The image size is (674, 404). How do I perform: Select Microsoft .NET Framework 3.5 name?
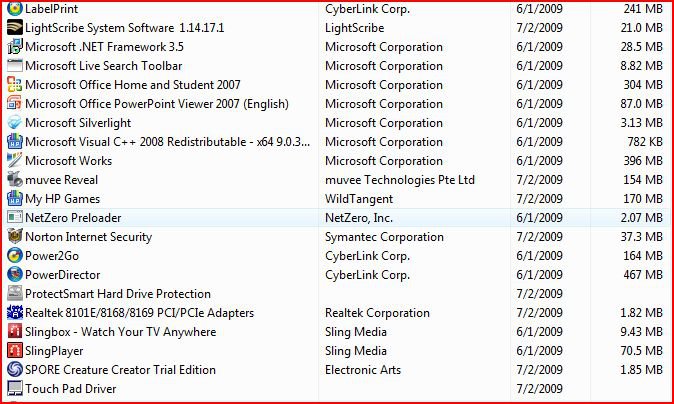pyautogui.click(x=104, y=46)
